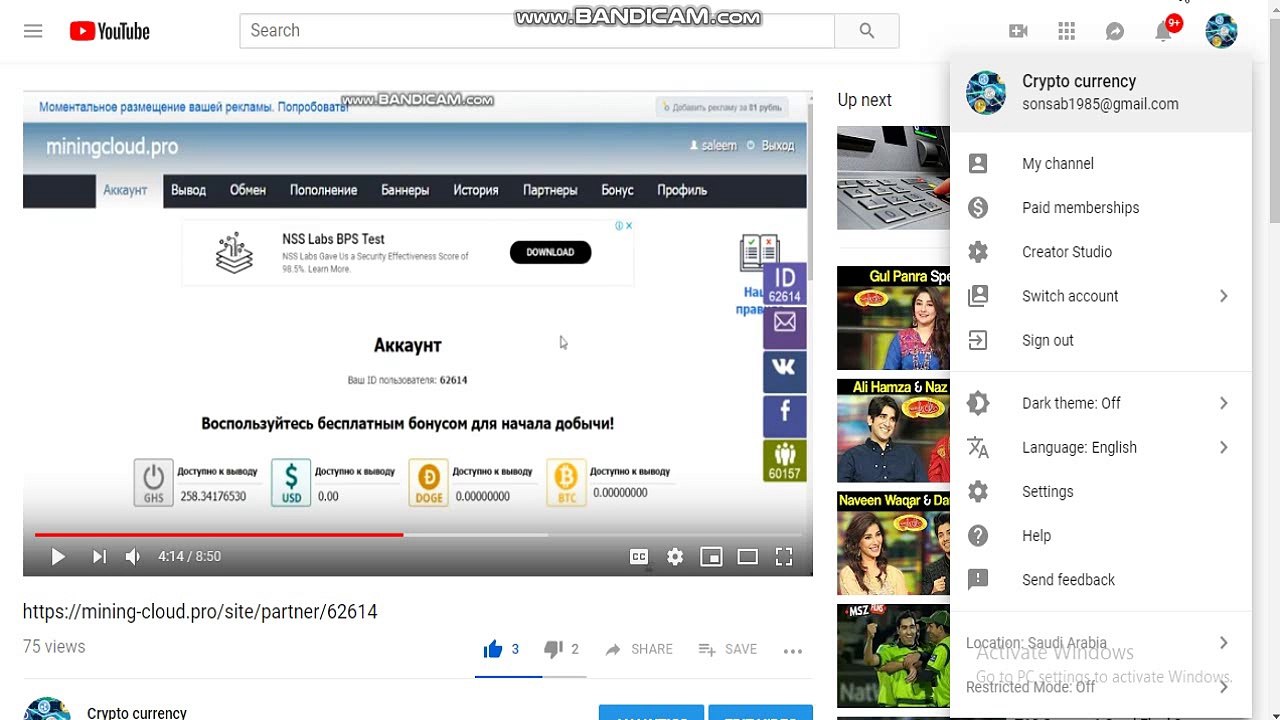Mute the video volume speaker
1280x720 pixels.
[133, 557]
